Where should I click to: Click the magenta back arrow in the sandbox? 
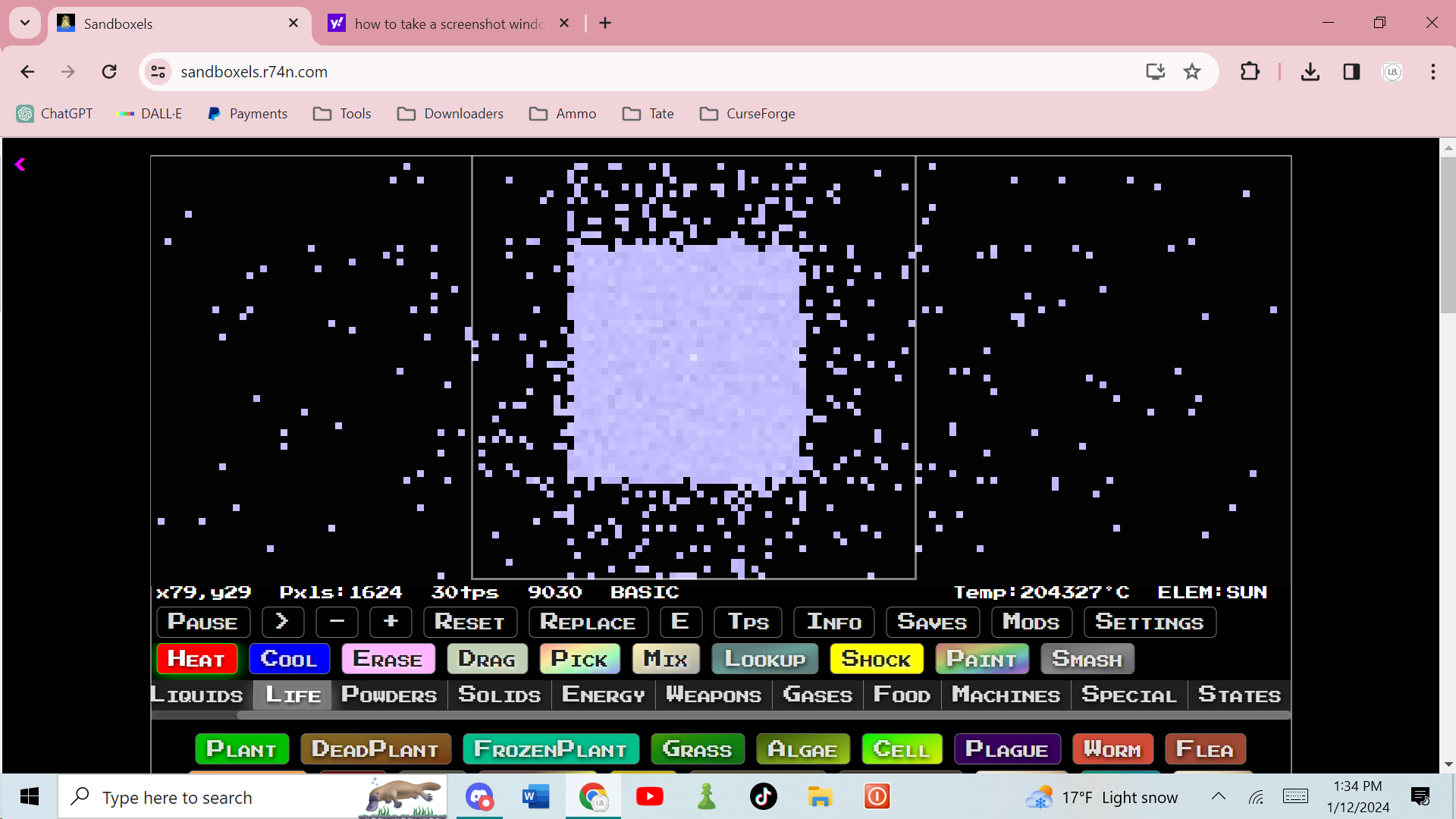coord(20,165)
